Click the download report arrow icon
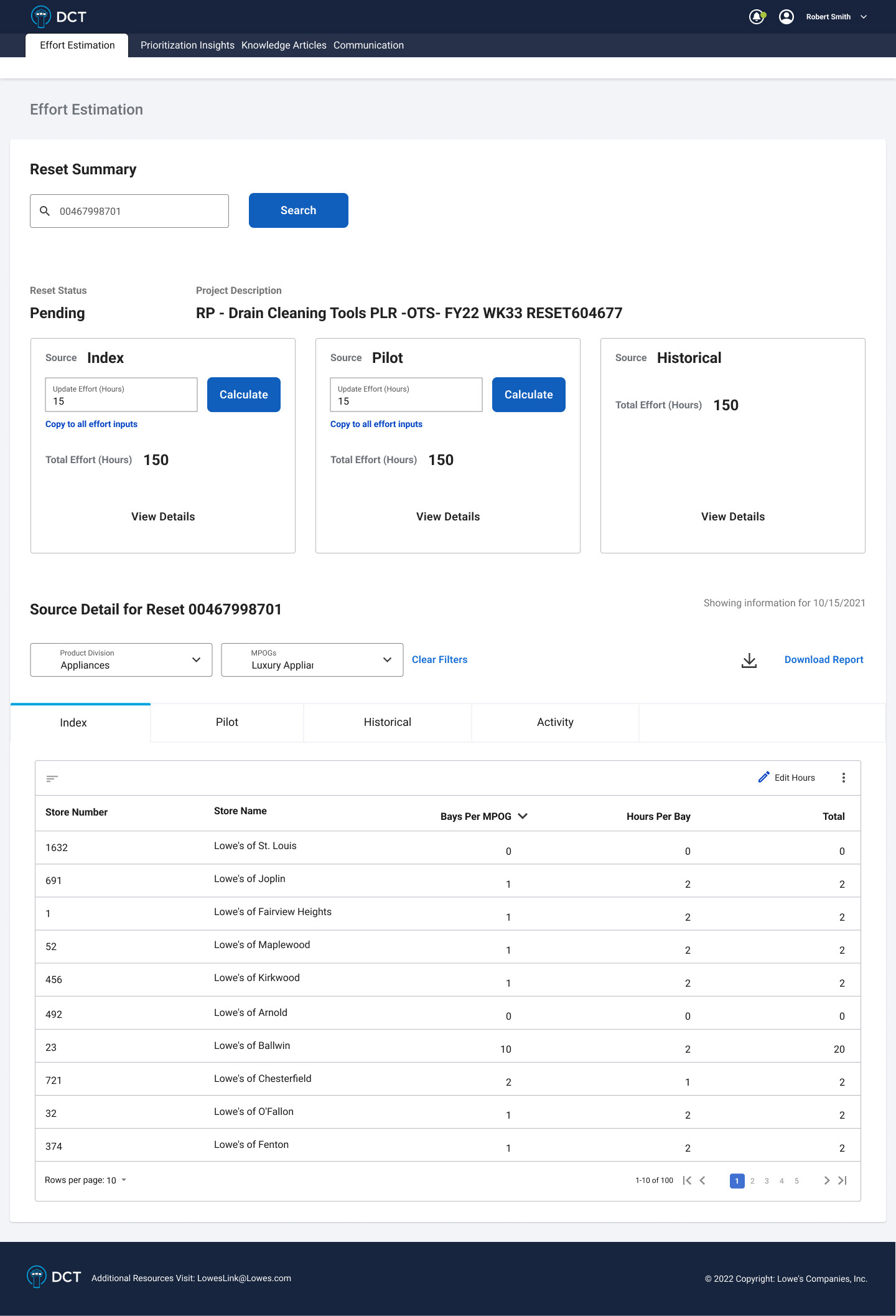The height and width of the screenshot is (1316, 896). point(749,660)
